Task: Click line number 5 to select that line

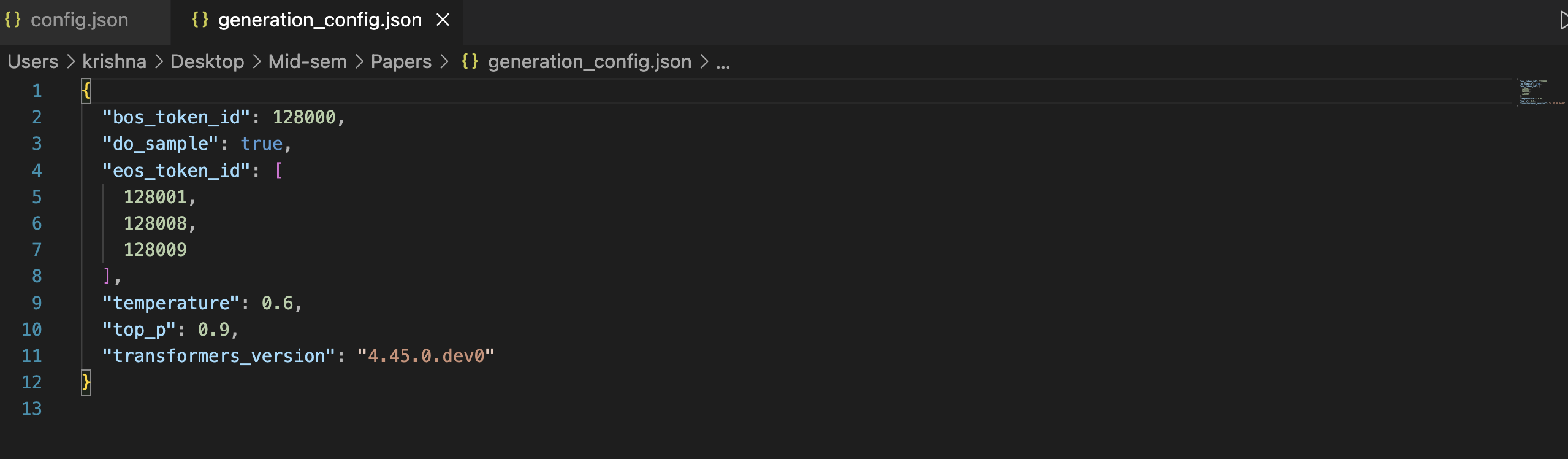Action: click(37, 196)
